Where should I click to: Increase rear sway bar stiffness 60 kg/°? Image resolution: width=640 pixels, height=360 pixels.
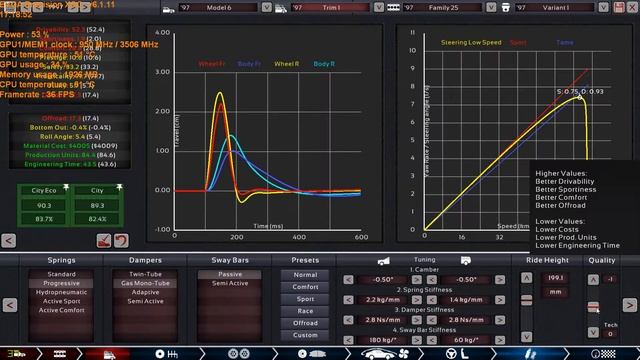pyautogui.click(x=500, y=340)
